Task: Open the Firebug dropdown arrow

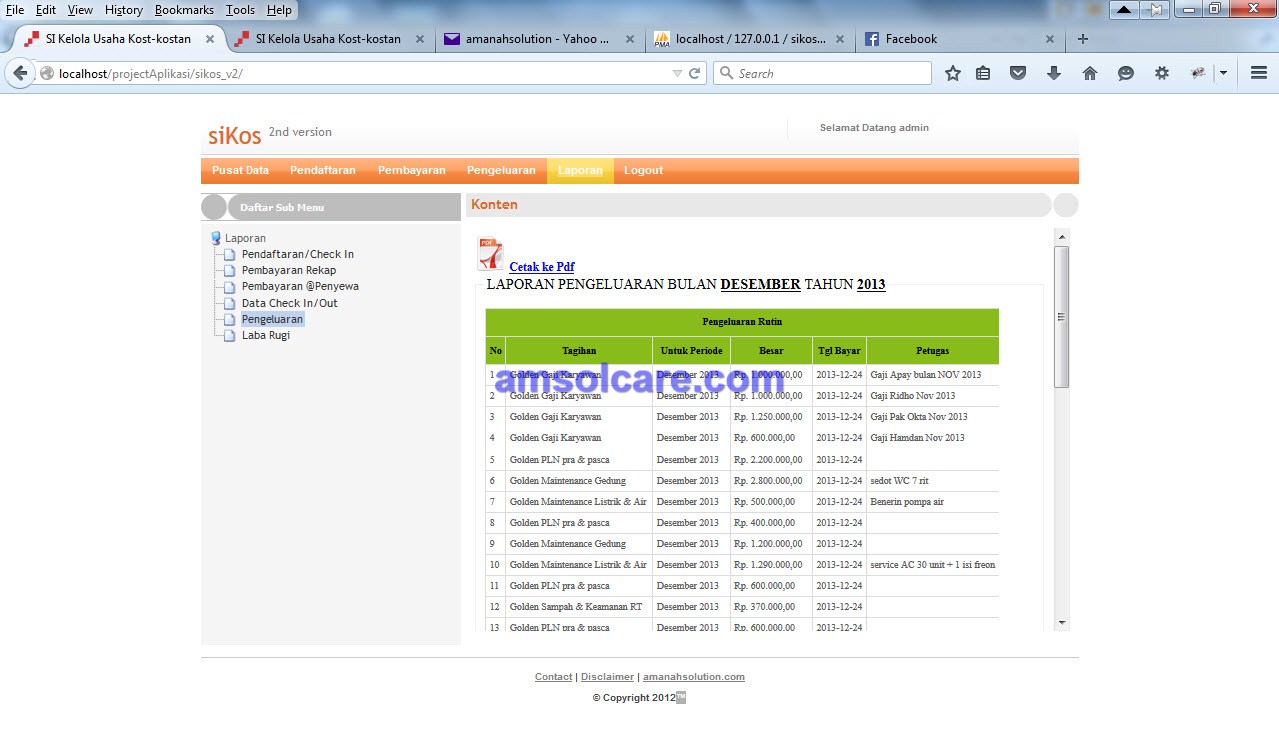Action: pos(1223,73)
